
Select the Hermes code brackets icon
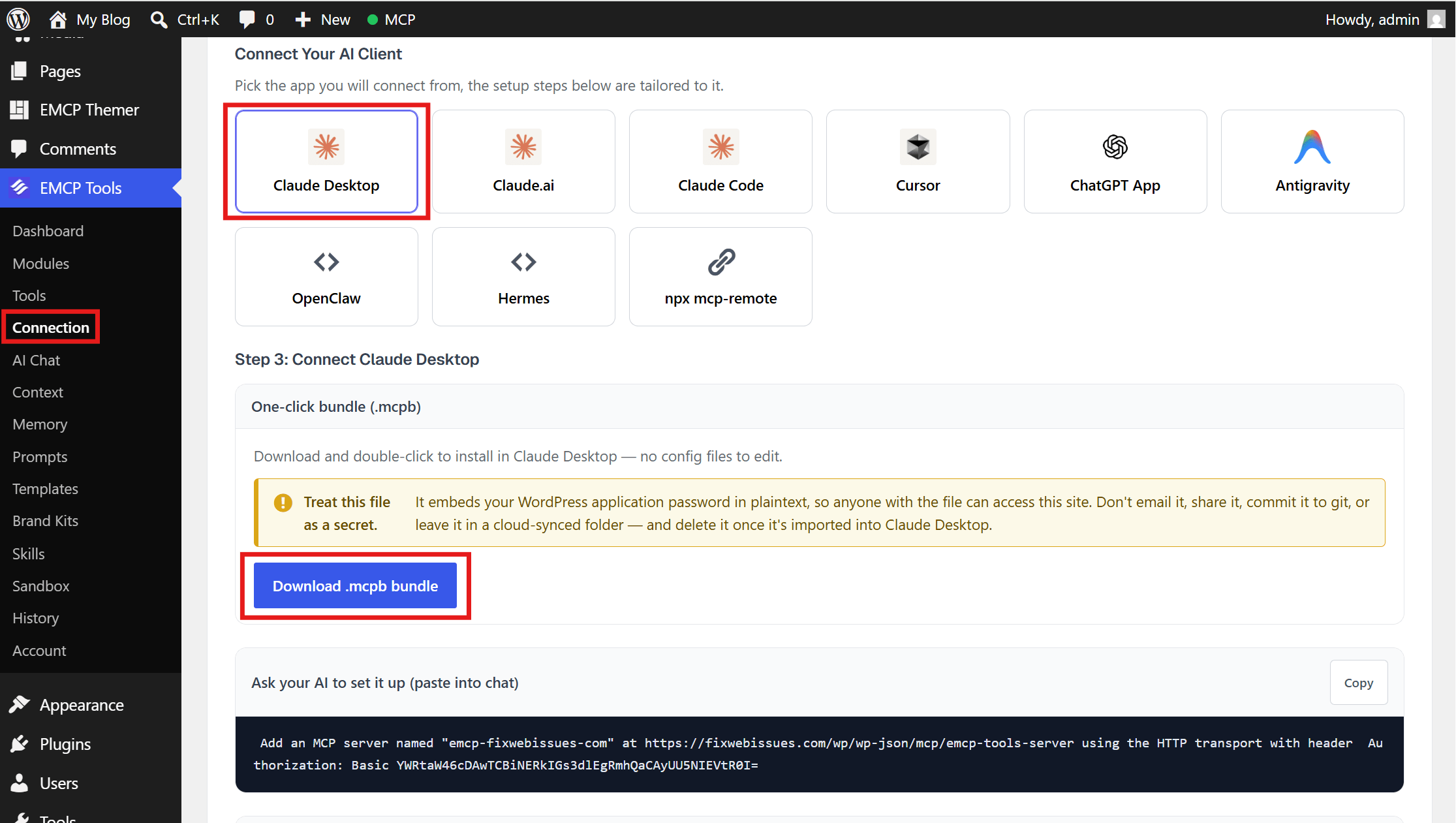[x=523, y=262]
